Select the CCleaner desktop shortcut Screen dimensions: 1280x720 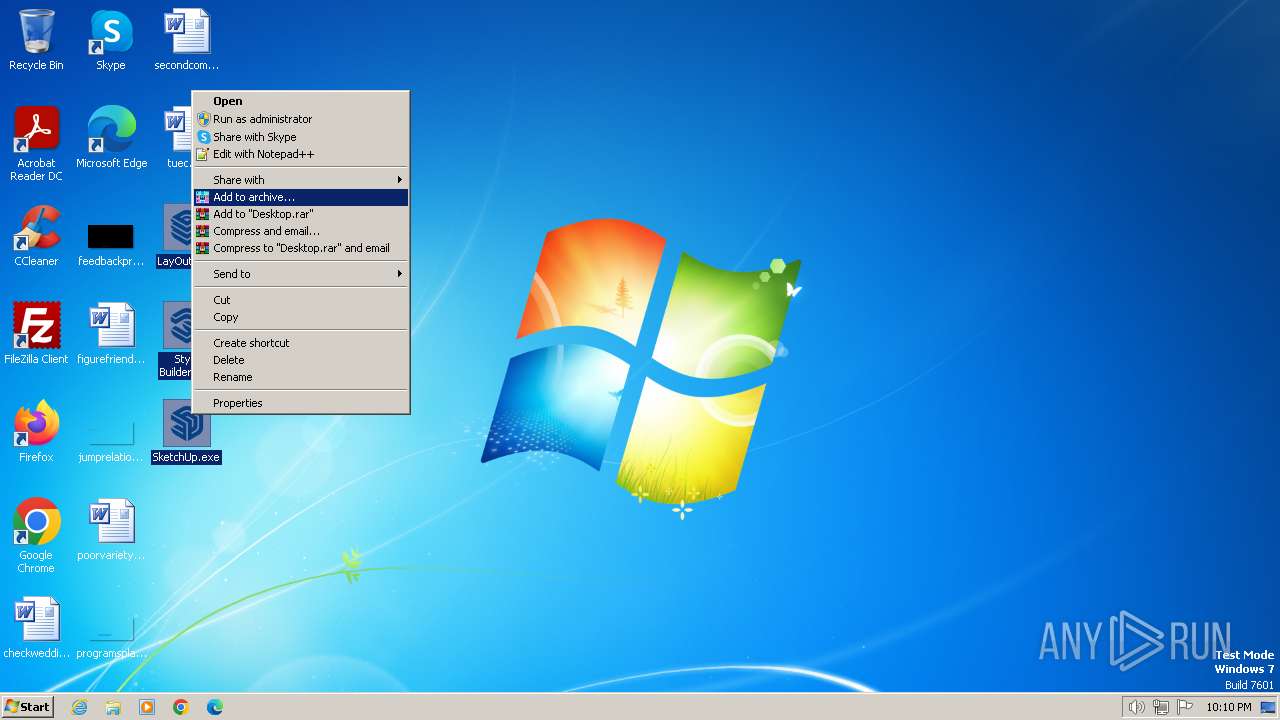(36, 236)
